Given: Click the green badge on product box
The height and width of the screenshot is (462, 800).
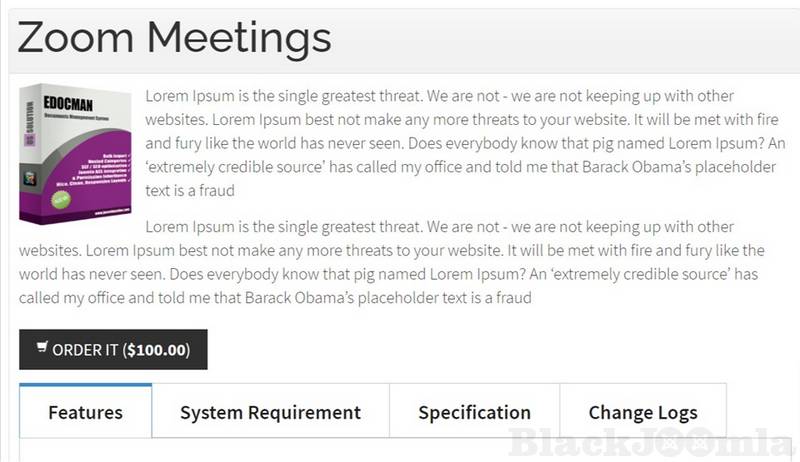Looking at the screenshot, I should pyautogui.click(x=60, y=199).
